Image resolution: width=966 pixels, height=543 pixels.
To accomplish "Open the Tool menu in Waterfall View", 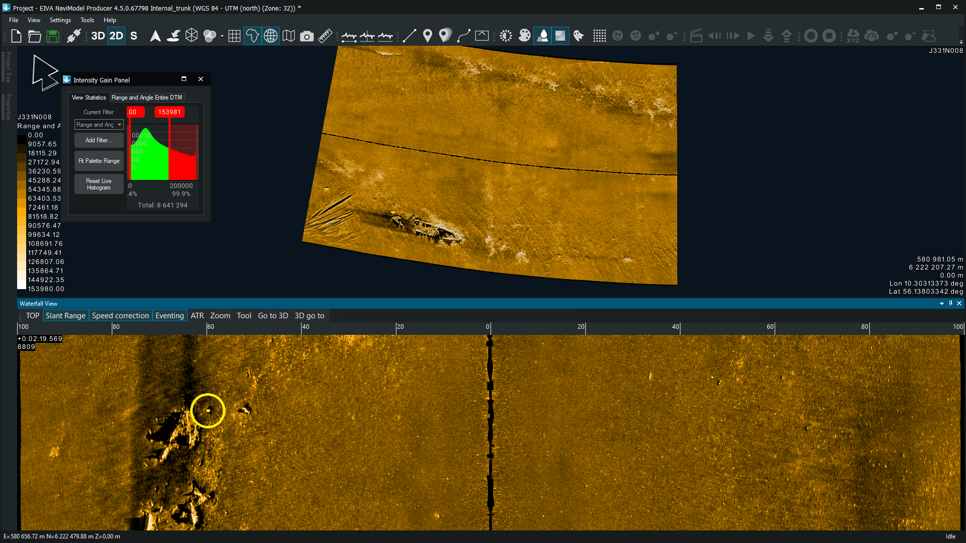I will pyautogui.click(x=244, y=316).
